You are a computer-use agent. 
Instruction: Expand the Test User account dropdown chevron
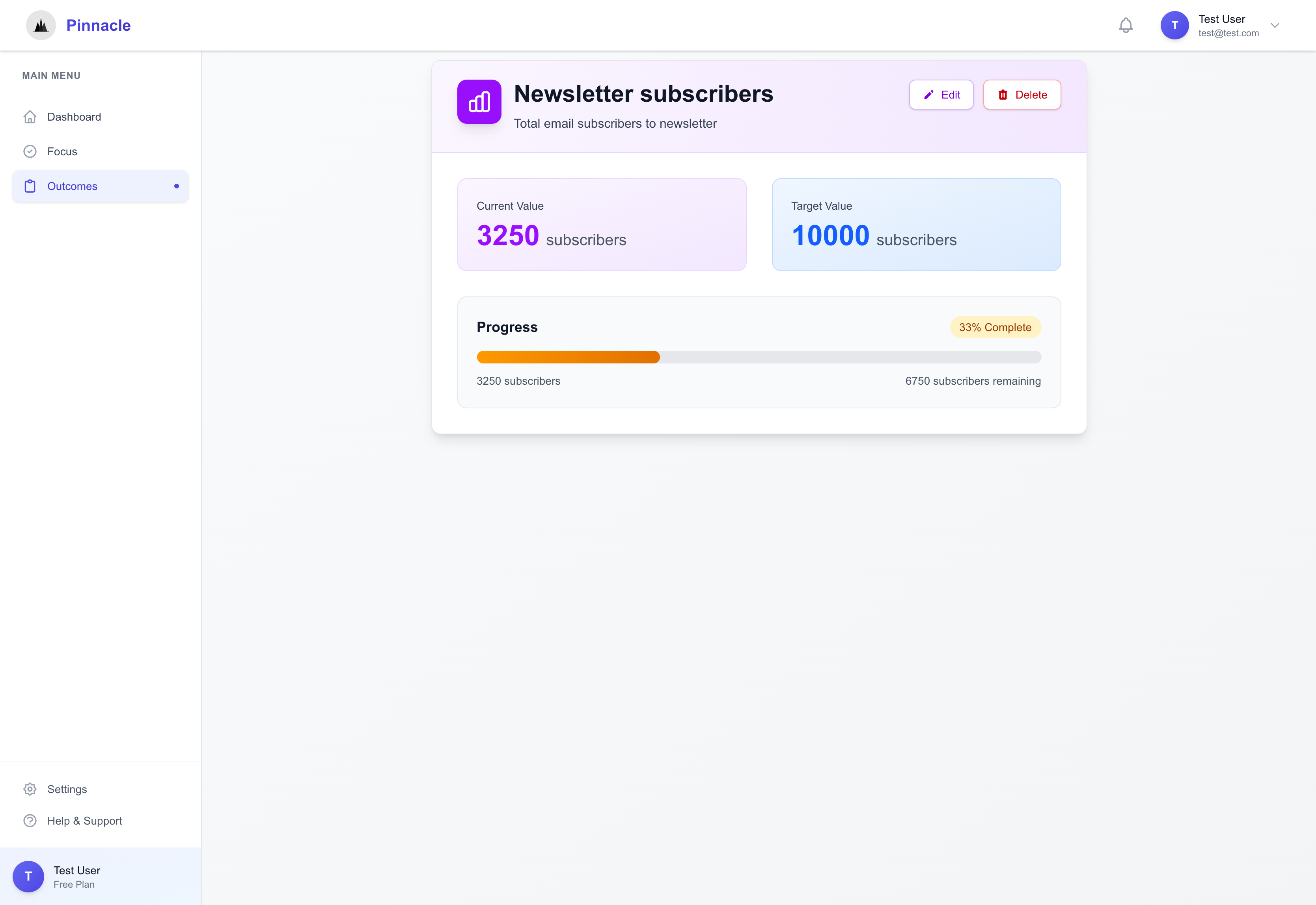click(1275, 26)
